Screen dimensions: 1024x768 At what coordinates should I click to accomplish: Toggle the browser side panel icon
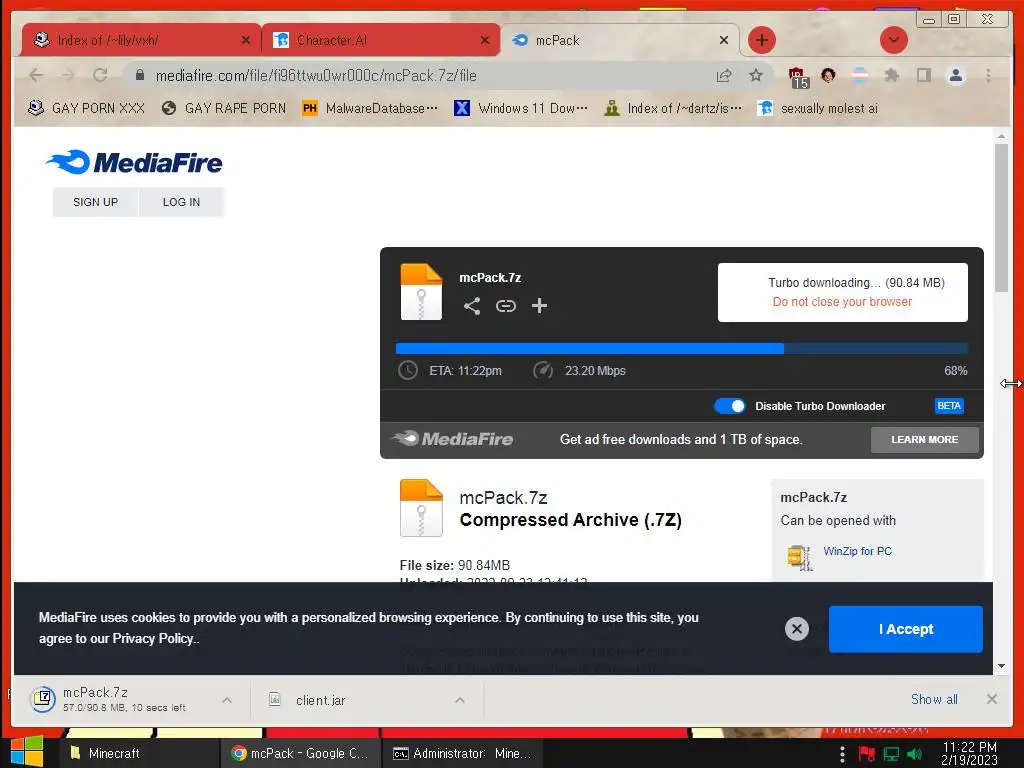[923, 75]
